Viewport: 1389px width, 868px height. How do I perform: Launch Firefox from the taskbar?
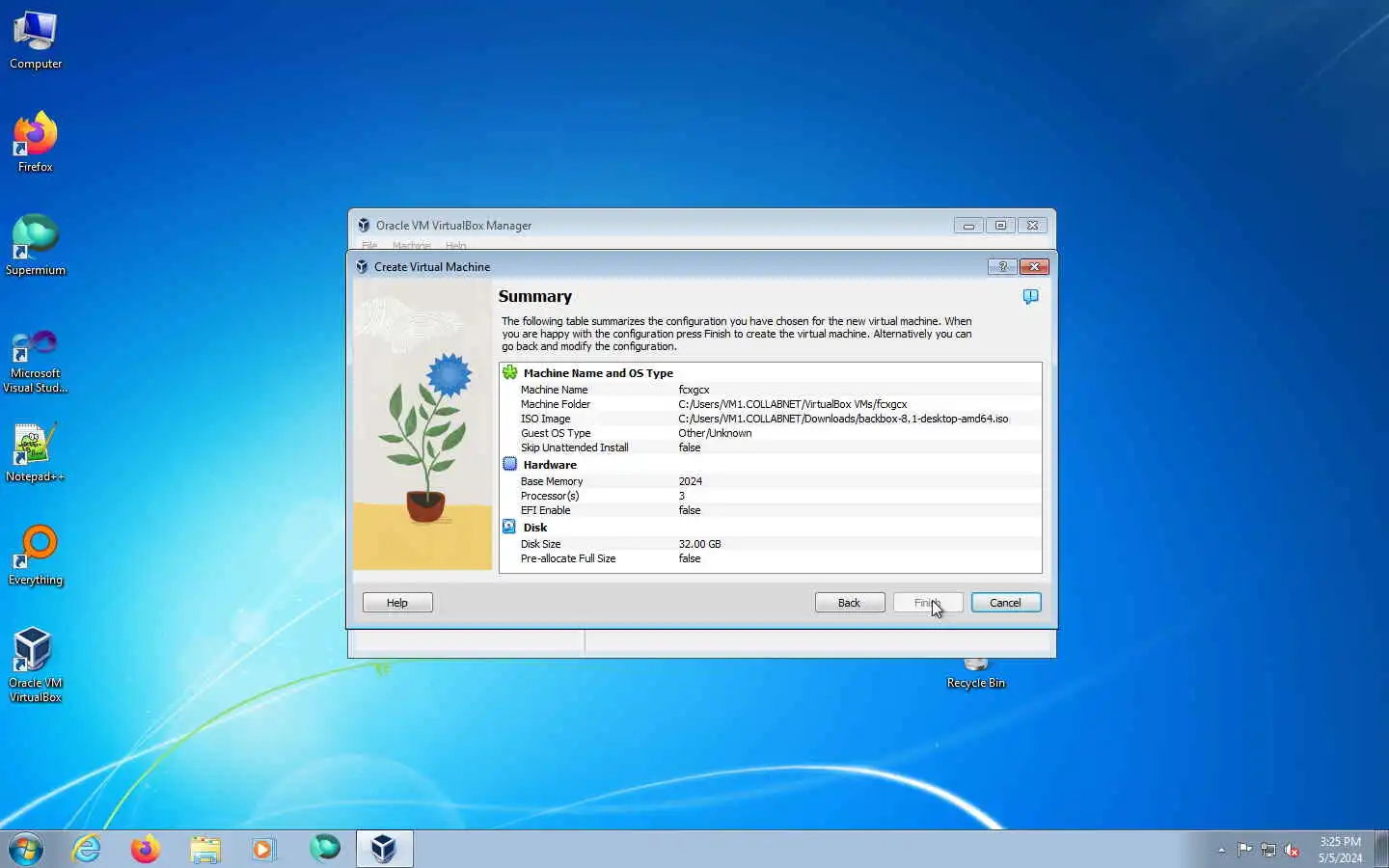click(146, 849)
